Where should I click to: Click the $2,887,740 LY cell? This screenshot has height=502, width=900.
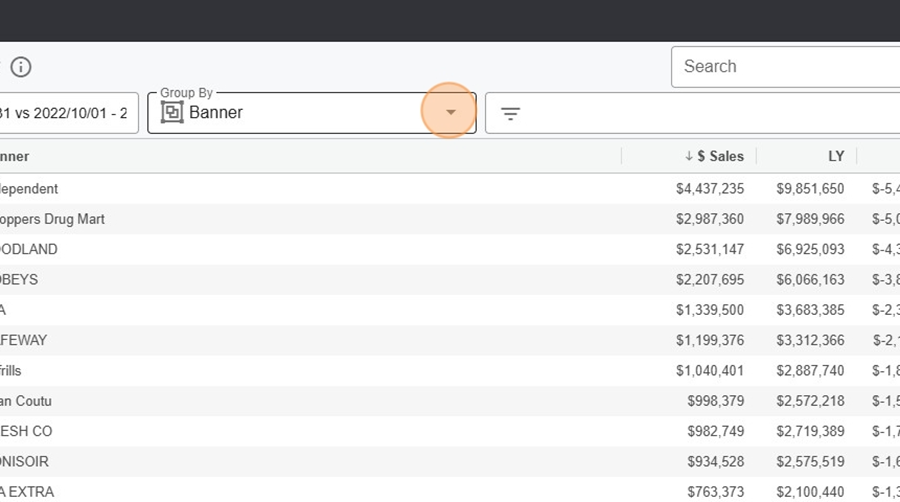pos(810,371)
